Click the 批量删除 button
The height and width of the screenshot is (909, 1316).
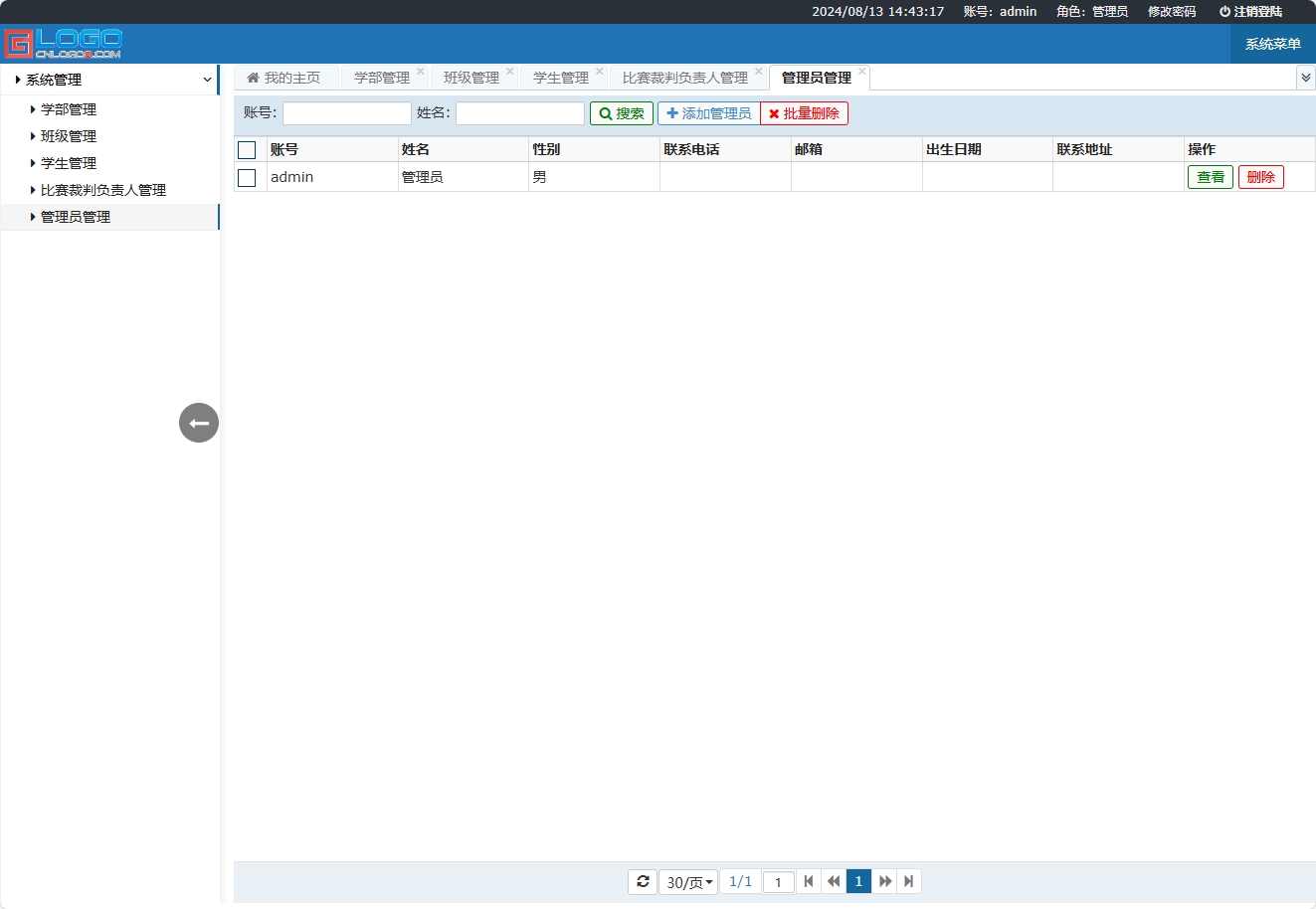click(804, 113)
